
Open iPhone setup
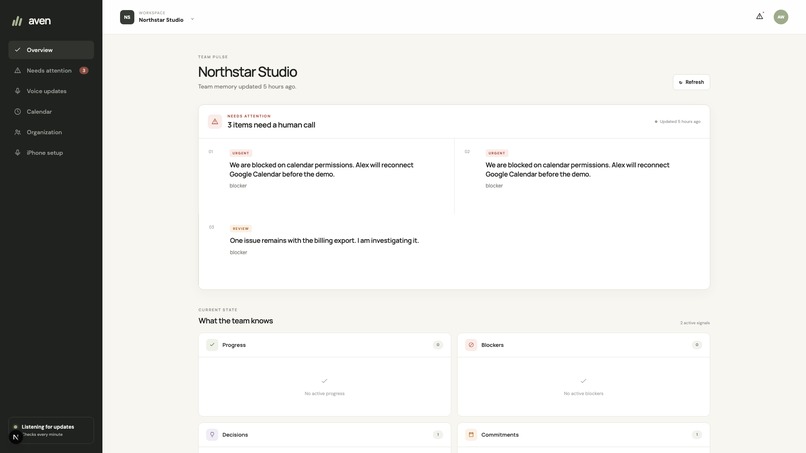click(x=51, y=153)
